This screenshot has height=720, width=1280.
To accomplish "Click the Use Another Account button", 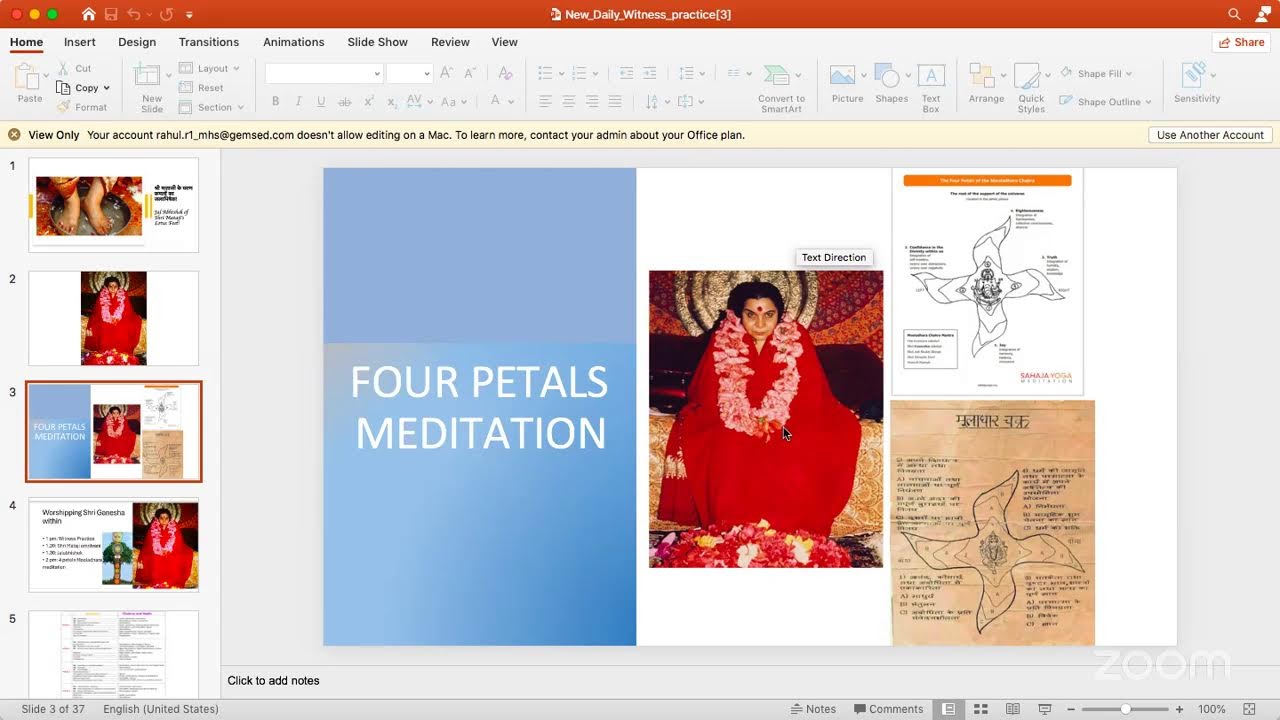I will click(1210, 135).
